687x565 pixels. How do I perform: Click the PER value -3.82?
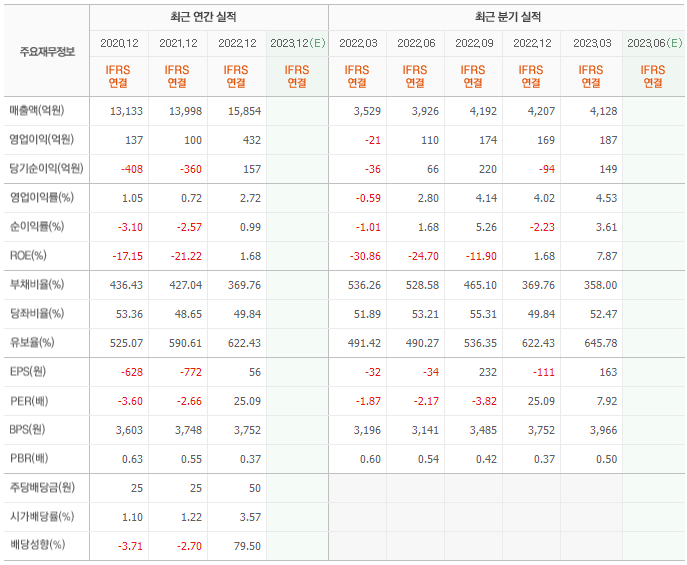484,401
